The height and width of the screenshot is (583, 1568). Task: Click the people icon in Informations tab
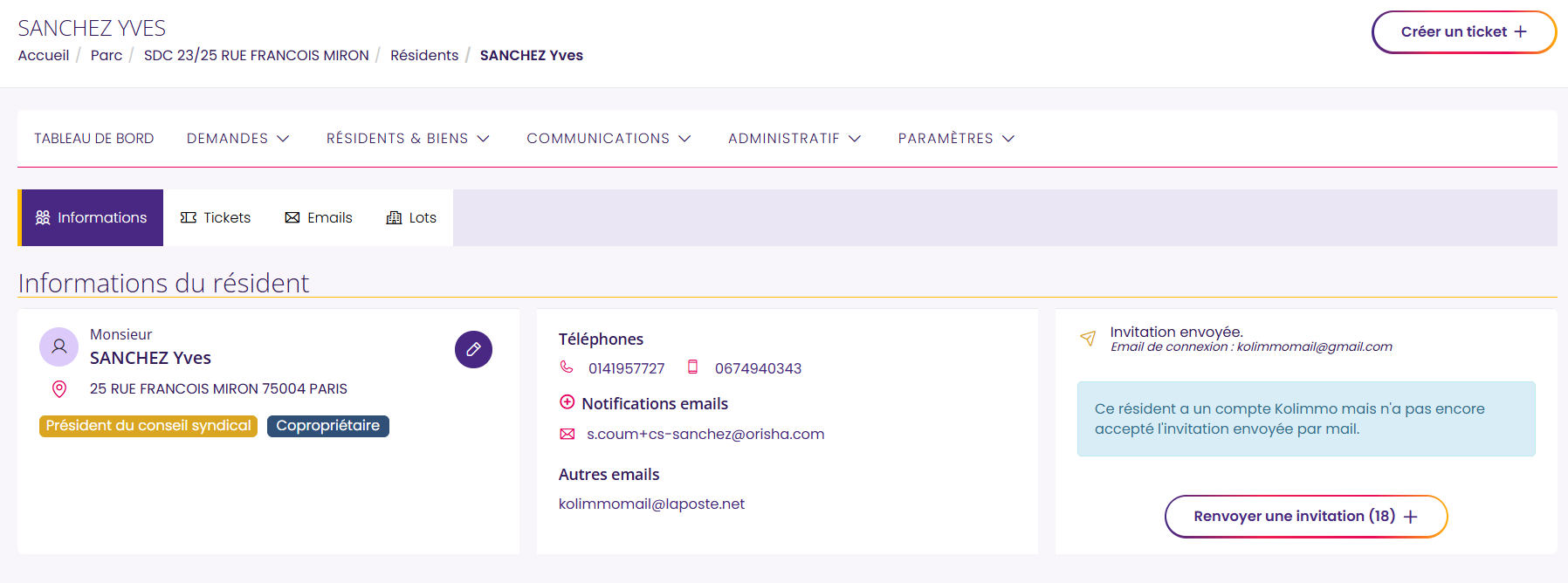43,217
